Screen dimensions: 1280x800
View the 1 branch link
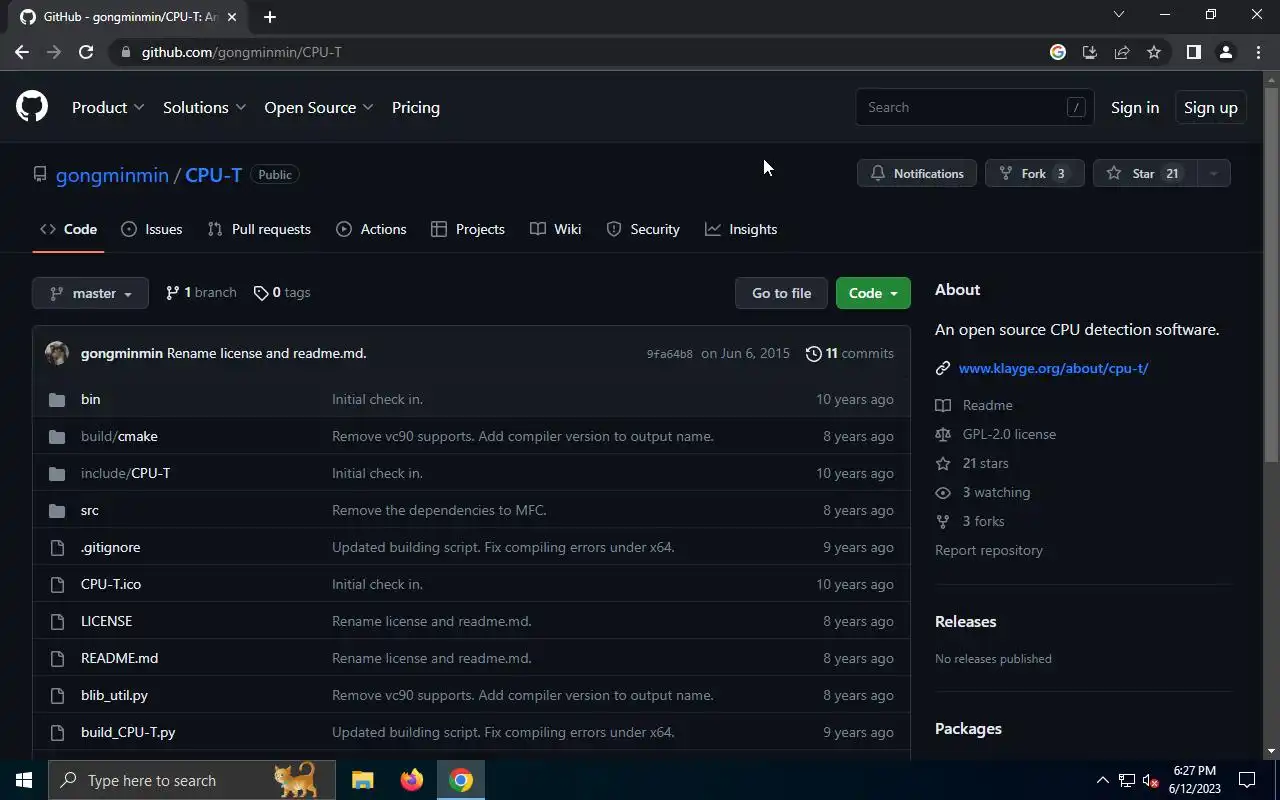(201, 292)
